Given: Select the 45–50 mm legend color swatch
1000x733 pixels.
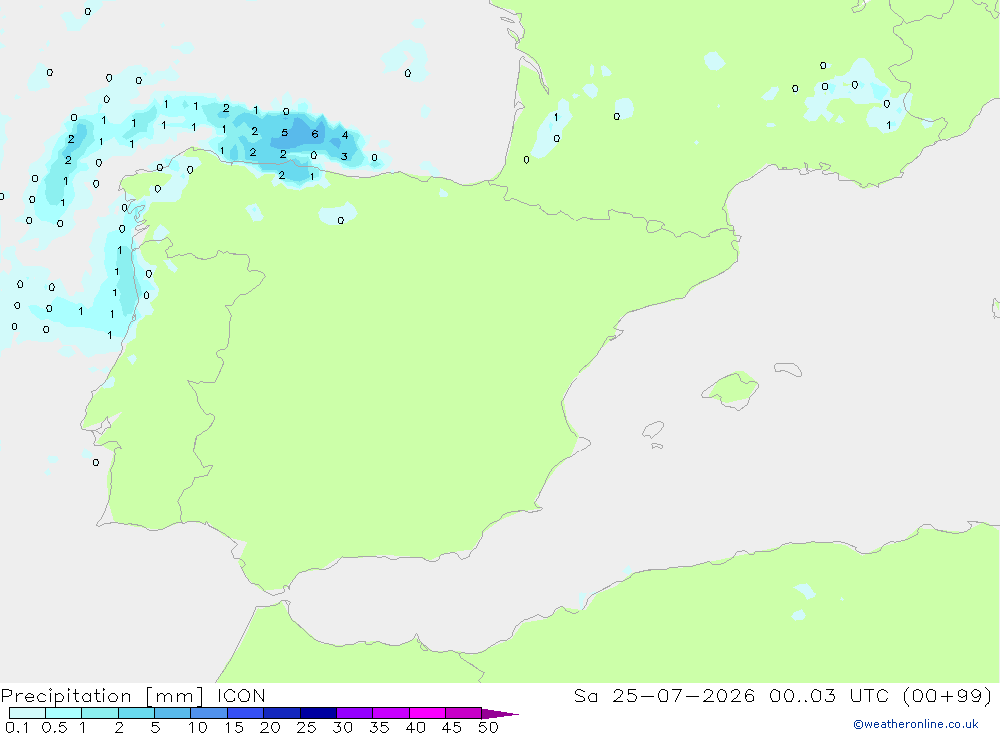Looking at the screenshot, I should (463, 713).
